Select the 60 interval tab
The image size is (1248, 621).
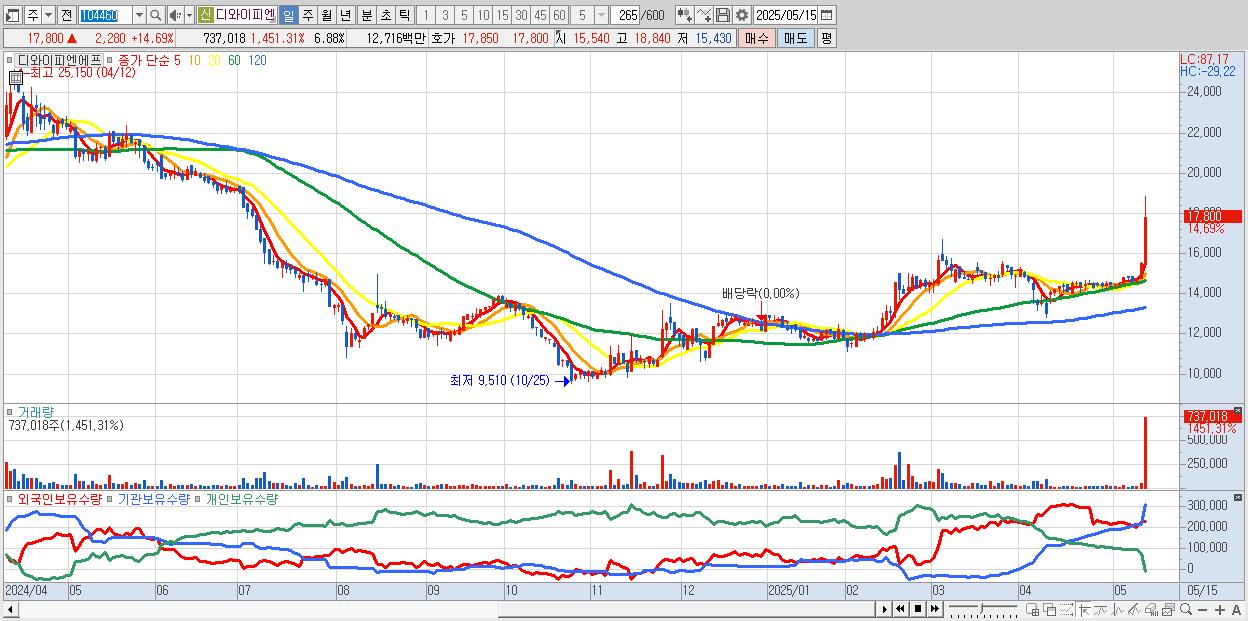[x=559, y=15]
